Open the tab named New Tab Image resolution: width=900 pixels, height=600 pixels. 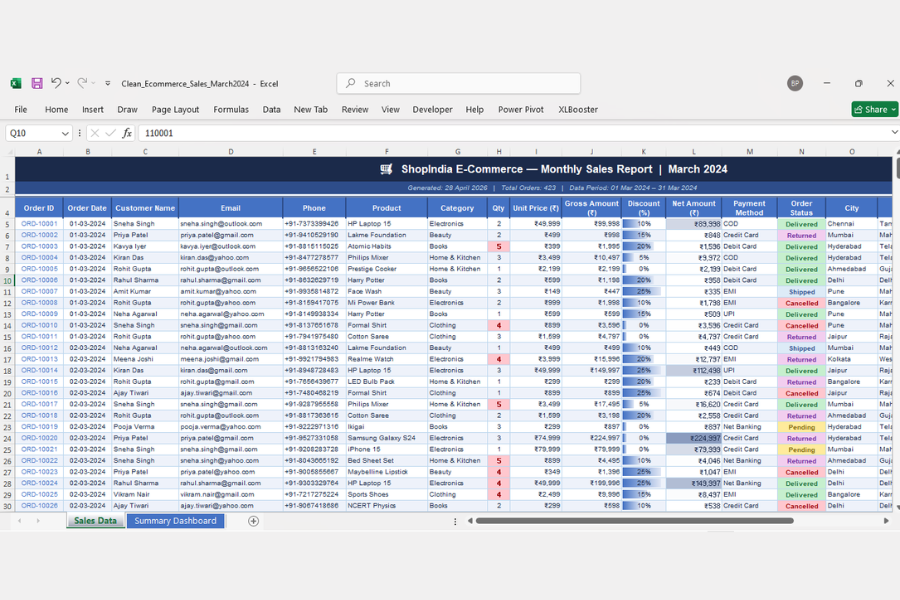(x=311, y=109)
